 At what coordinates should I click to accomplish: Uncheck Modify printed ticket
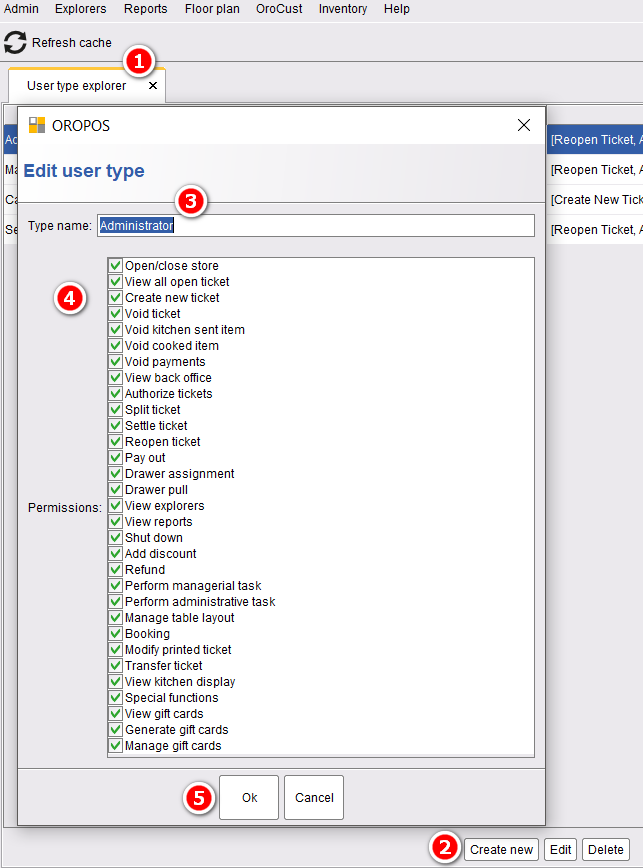tap(115, 650)
